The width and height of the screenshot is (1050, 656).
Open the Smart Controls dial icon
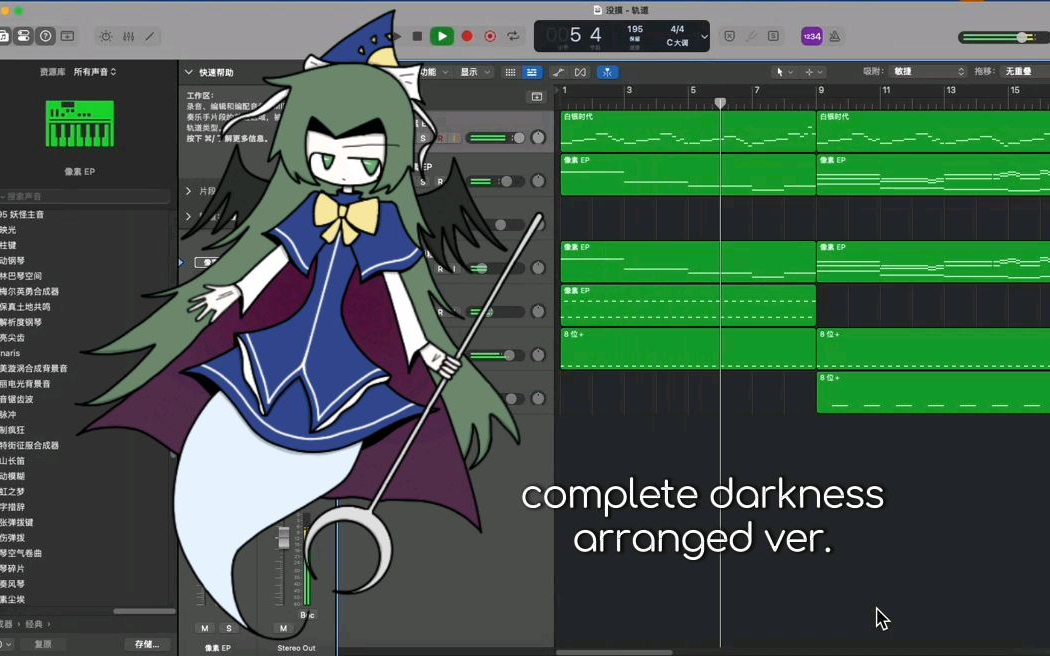click(x=105, y=36)
